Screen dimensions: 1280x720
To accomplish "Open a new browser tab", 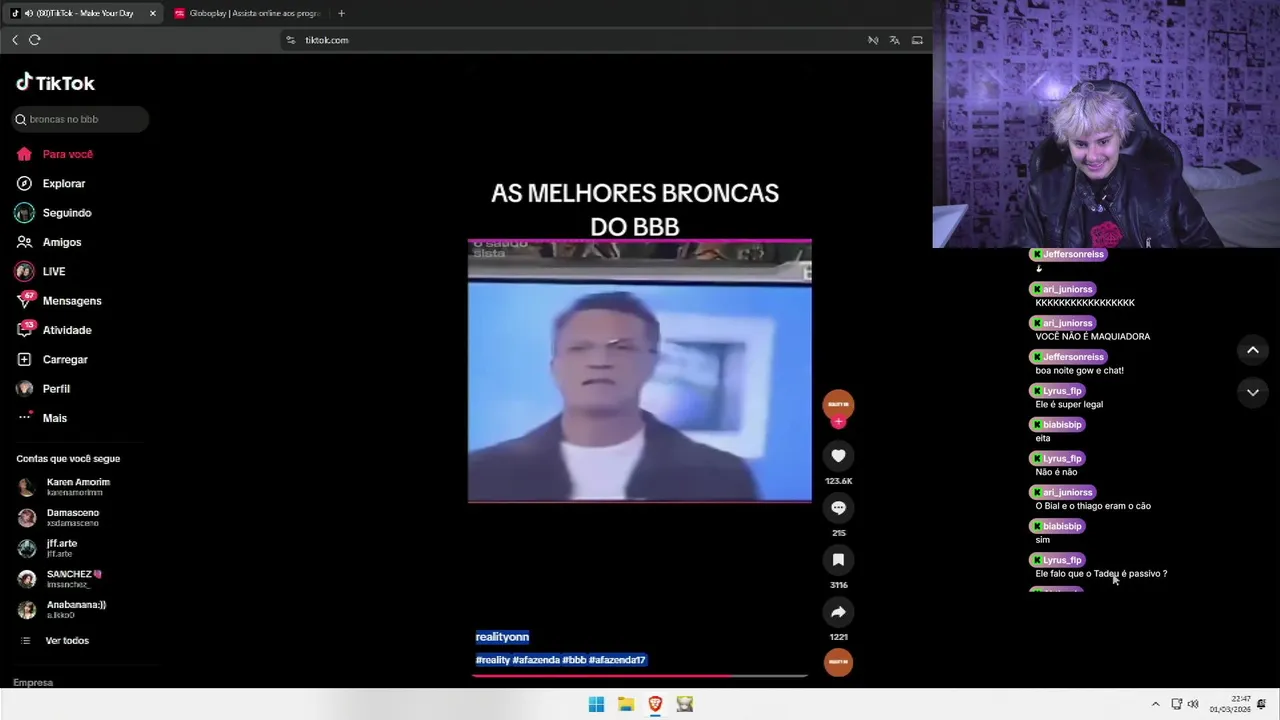I will [x=341, y=13].
